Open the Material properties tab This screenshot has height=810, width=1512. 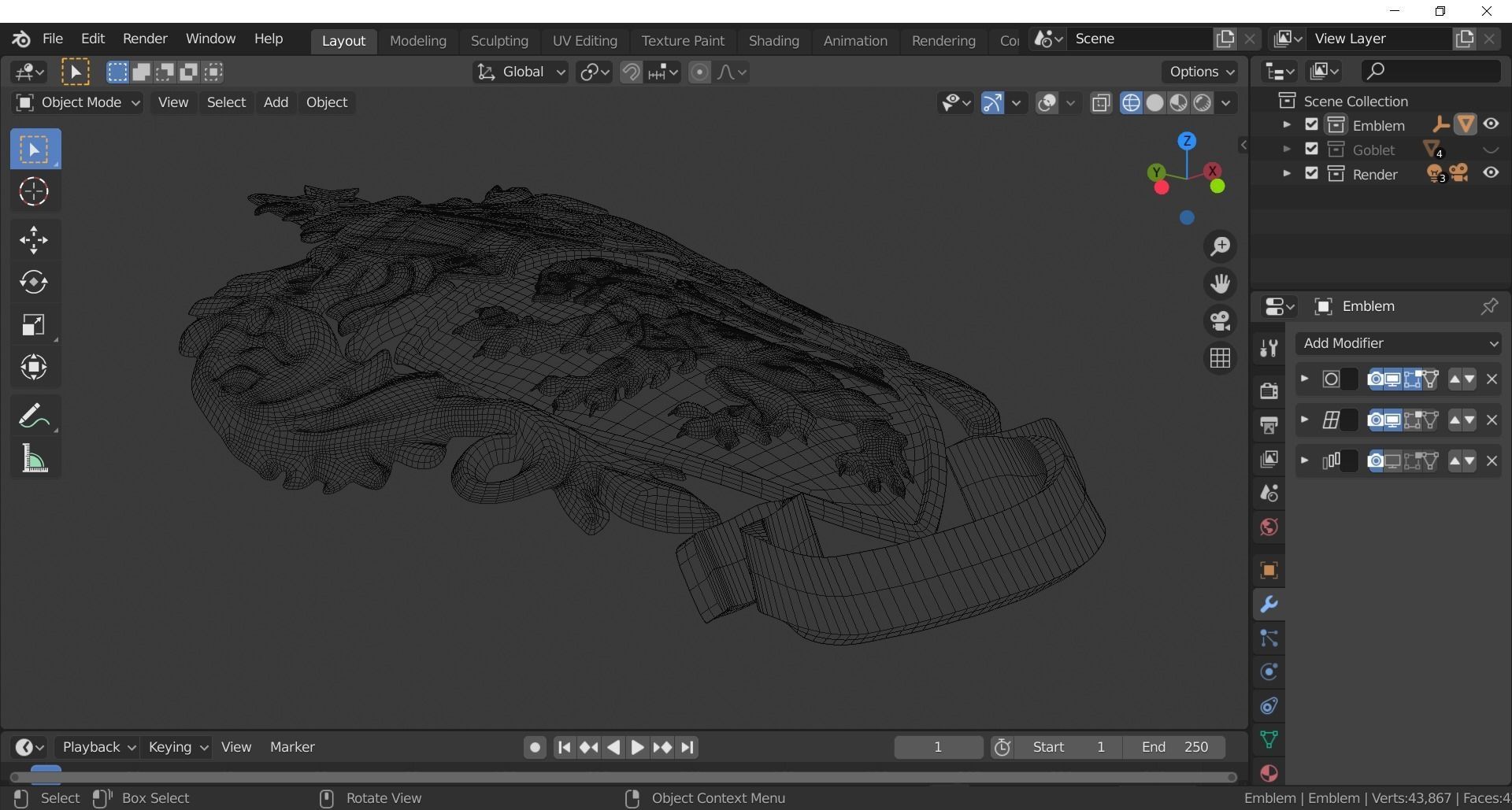pyautogui.click(x=1269, y=773)
